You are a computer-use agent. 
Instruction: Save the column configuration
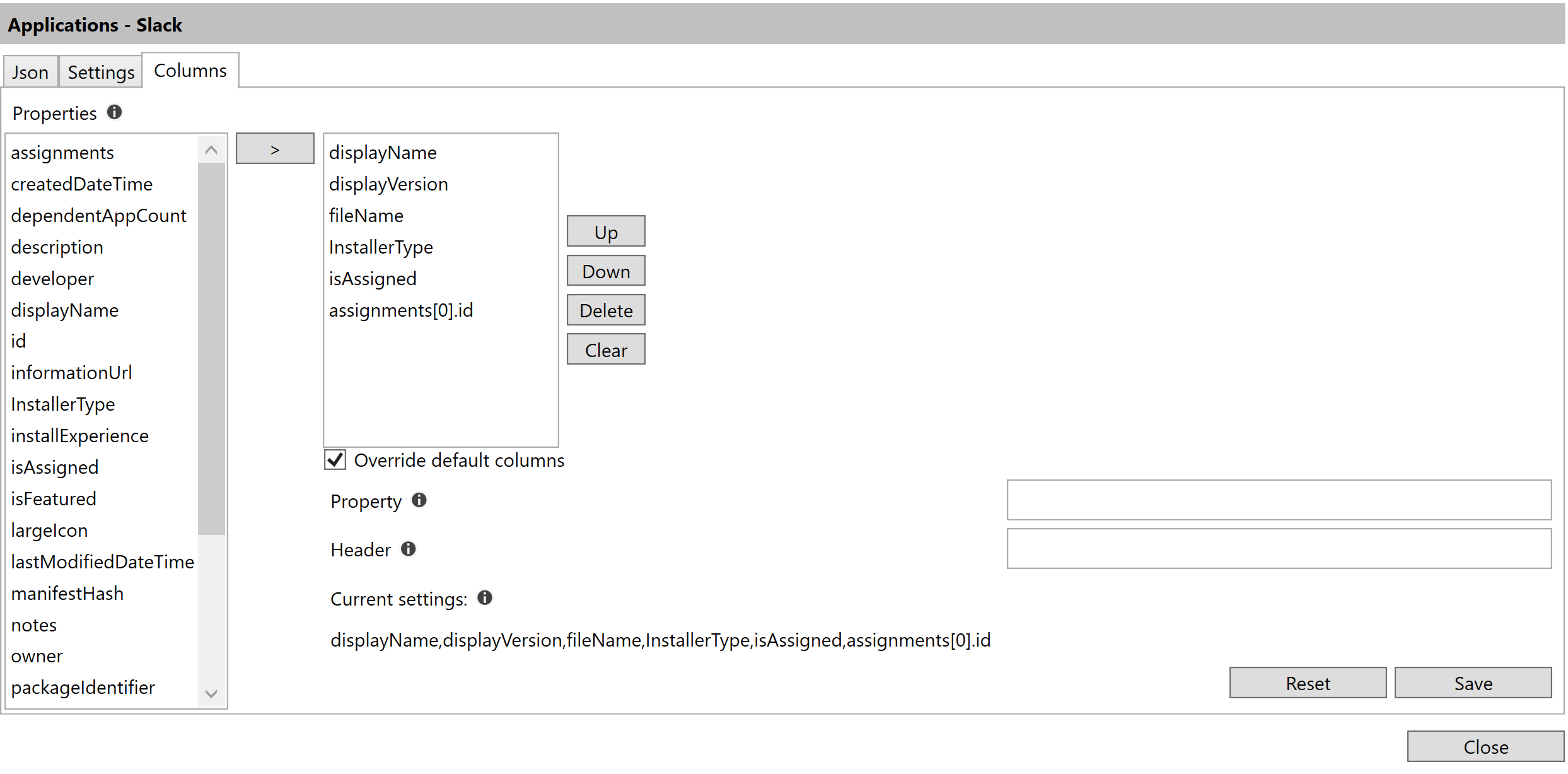pos(1473,683)
